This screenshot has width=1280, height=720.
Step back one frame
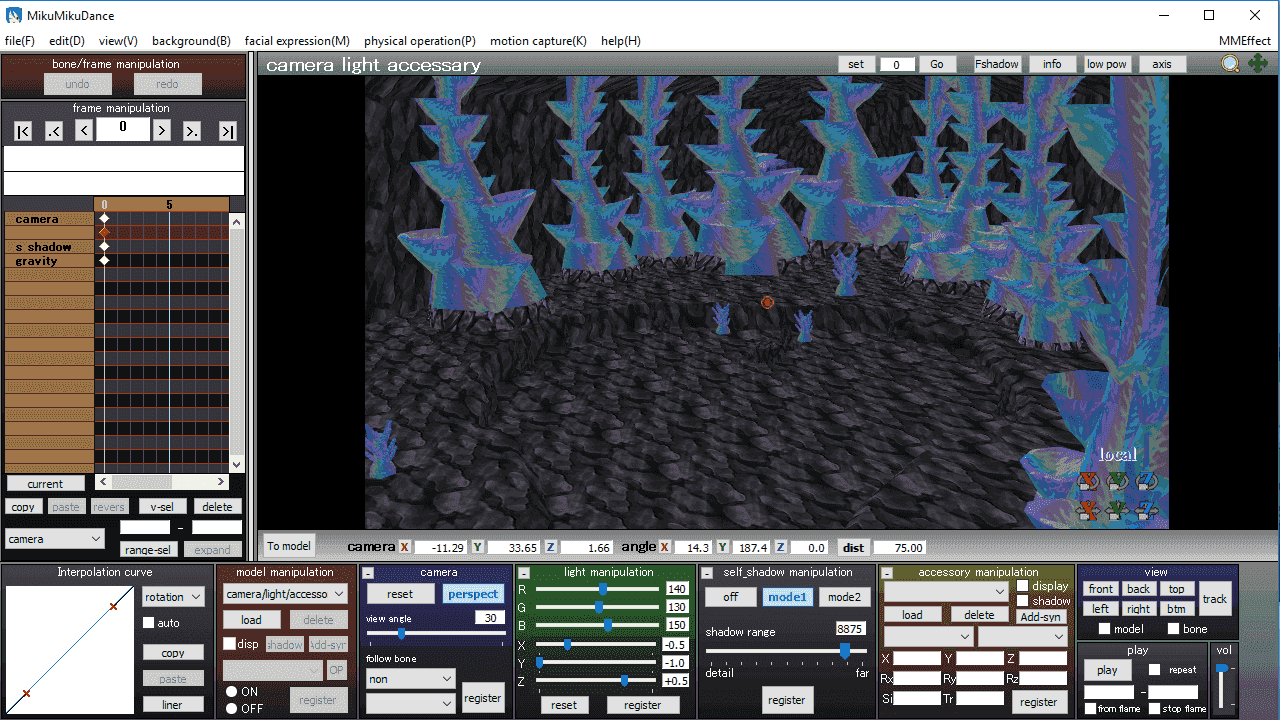point(84,131)
